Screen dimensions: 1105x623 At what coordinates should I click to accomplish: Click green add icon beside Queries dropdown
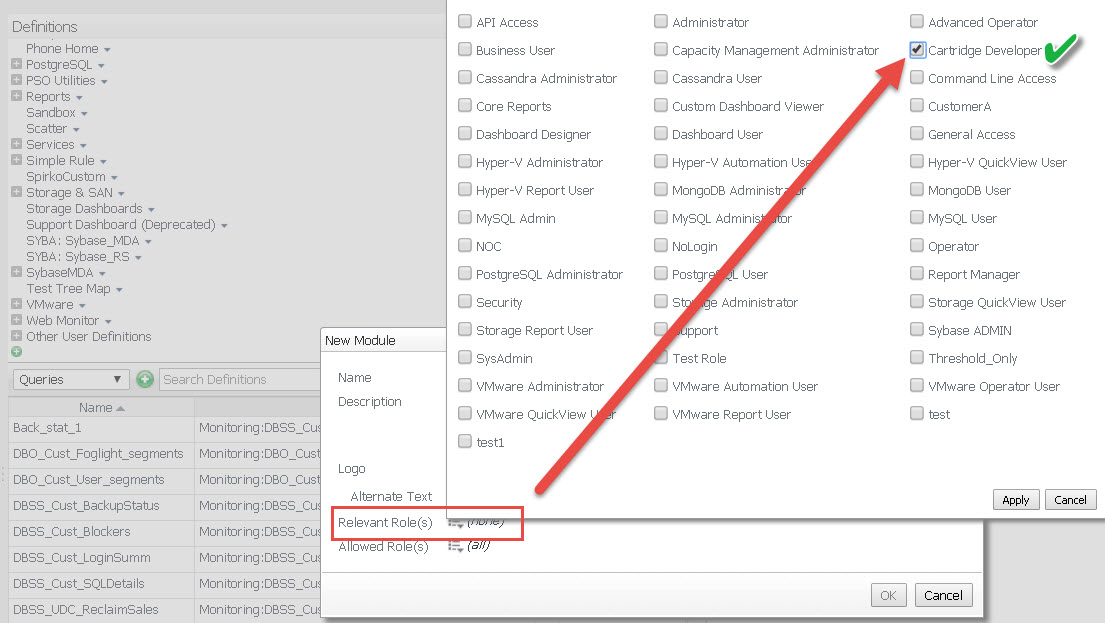point(145,379)
